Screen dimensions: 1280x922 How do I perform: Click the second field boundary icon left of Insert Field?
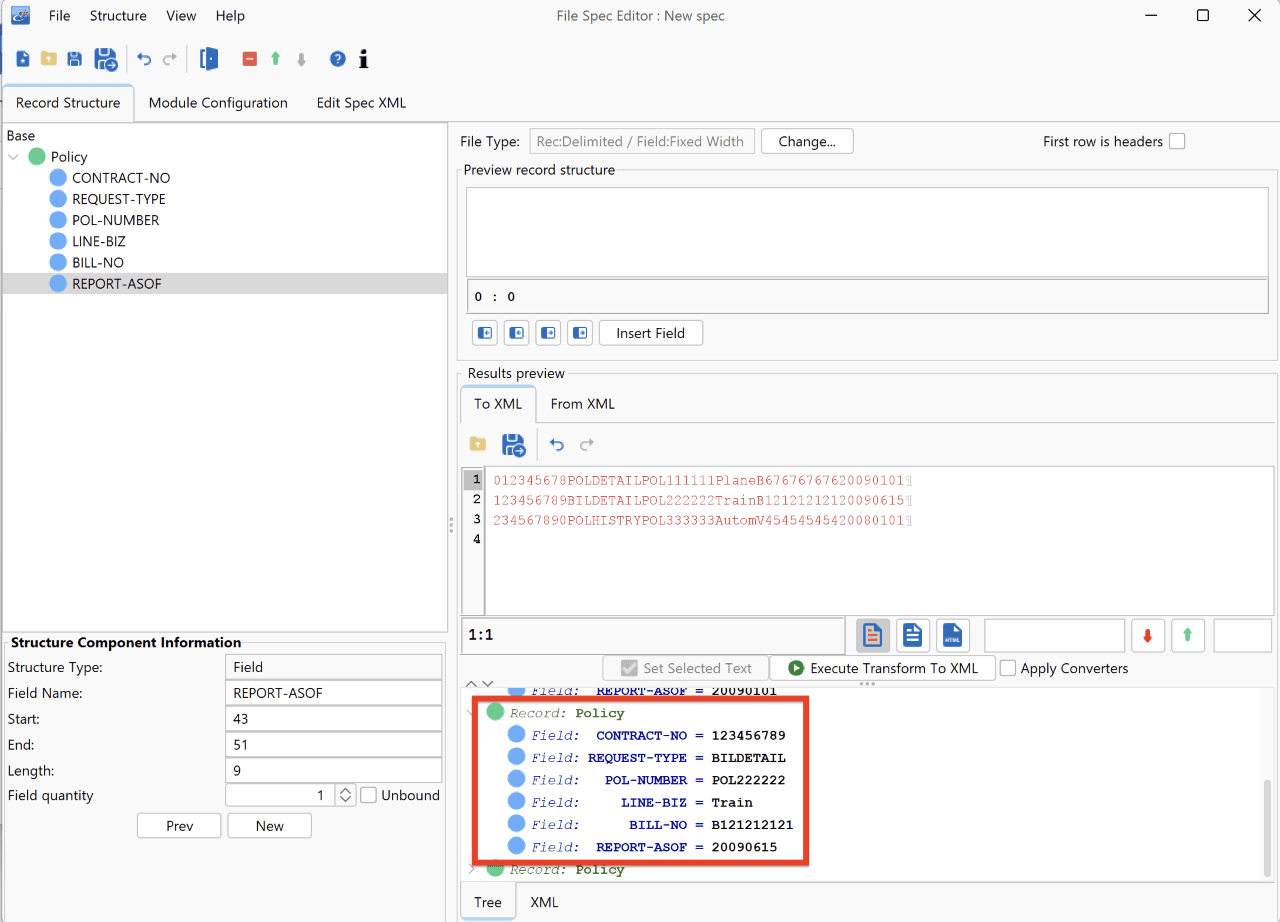(x=516, y=333)
